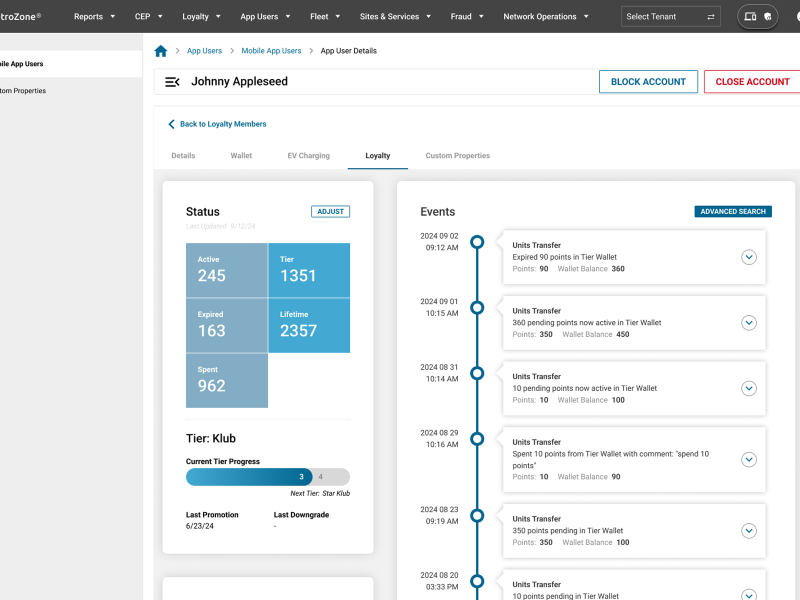Expand the 360 pending points event chevron

tap(749, 322)
